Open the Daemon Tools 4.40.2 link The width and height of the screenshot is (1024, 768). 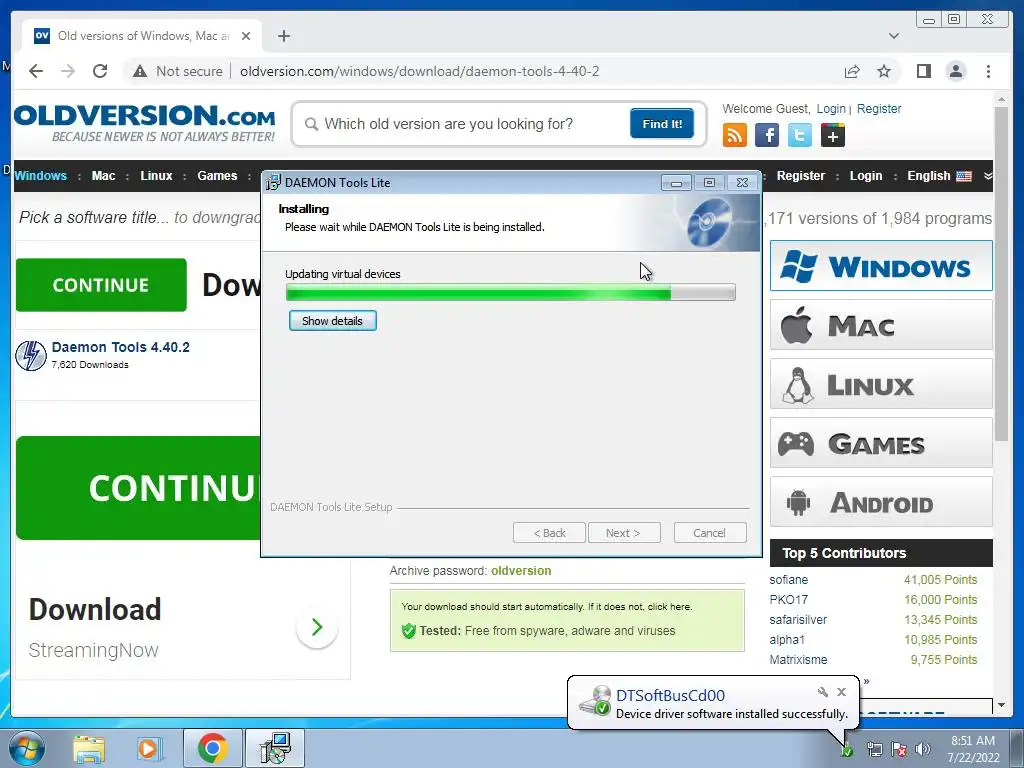tap(121, 347)
